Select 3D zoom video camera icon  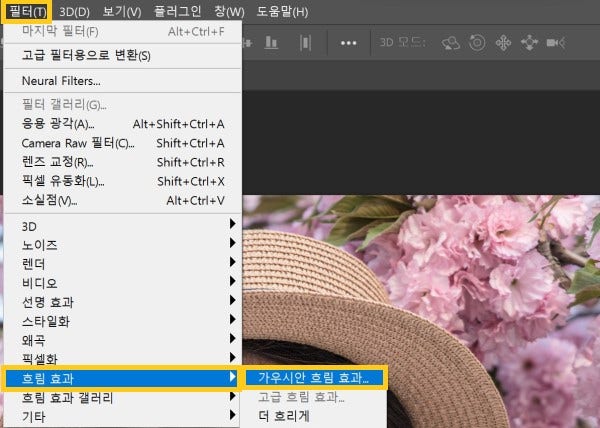(556, 43)
